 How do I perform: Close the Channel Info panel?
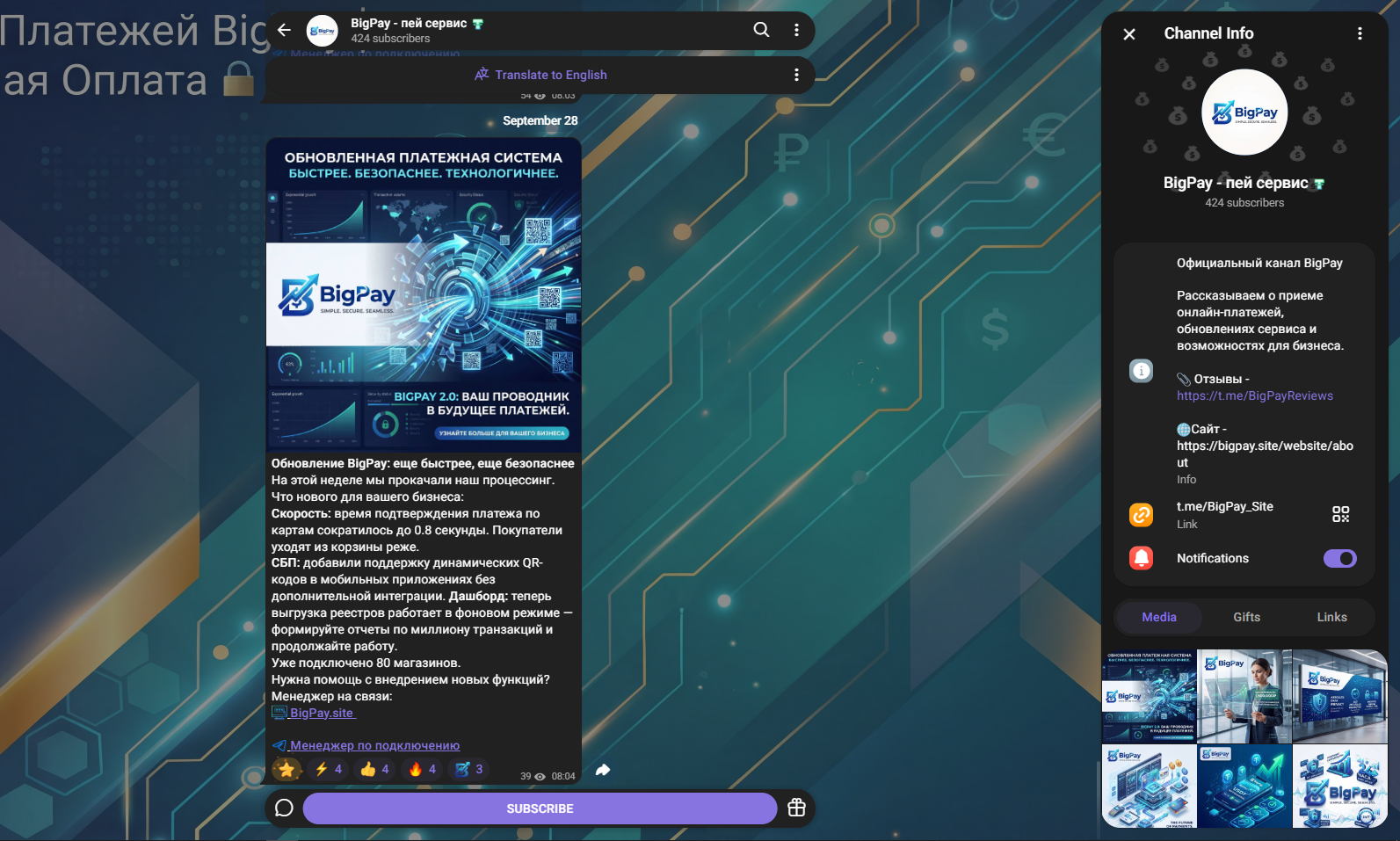pyautogui.click(x=1129, y=33)
